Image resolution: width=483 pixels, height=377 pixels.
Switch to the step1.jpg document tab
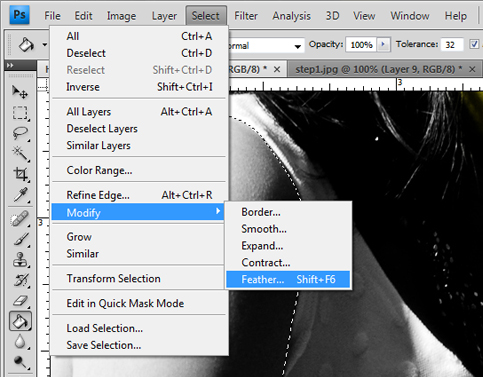[x=379, y=69]
